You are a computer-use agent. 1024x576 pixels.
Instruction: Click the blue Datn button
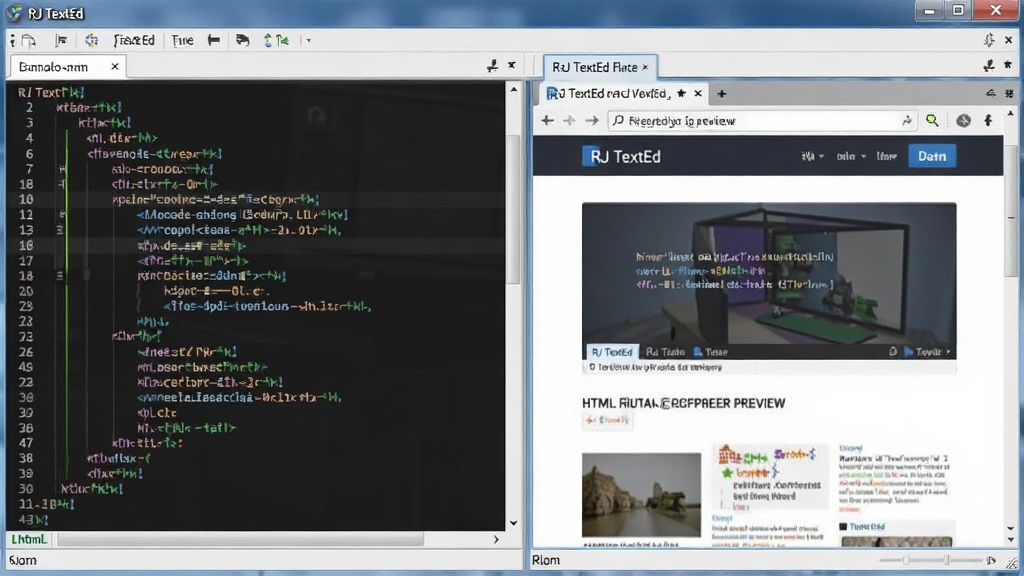point(932,157)
